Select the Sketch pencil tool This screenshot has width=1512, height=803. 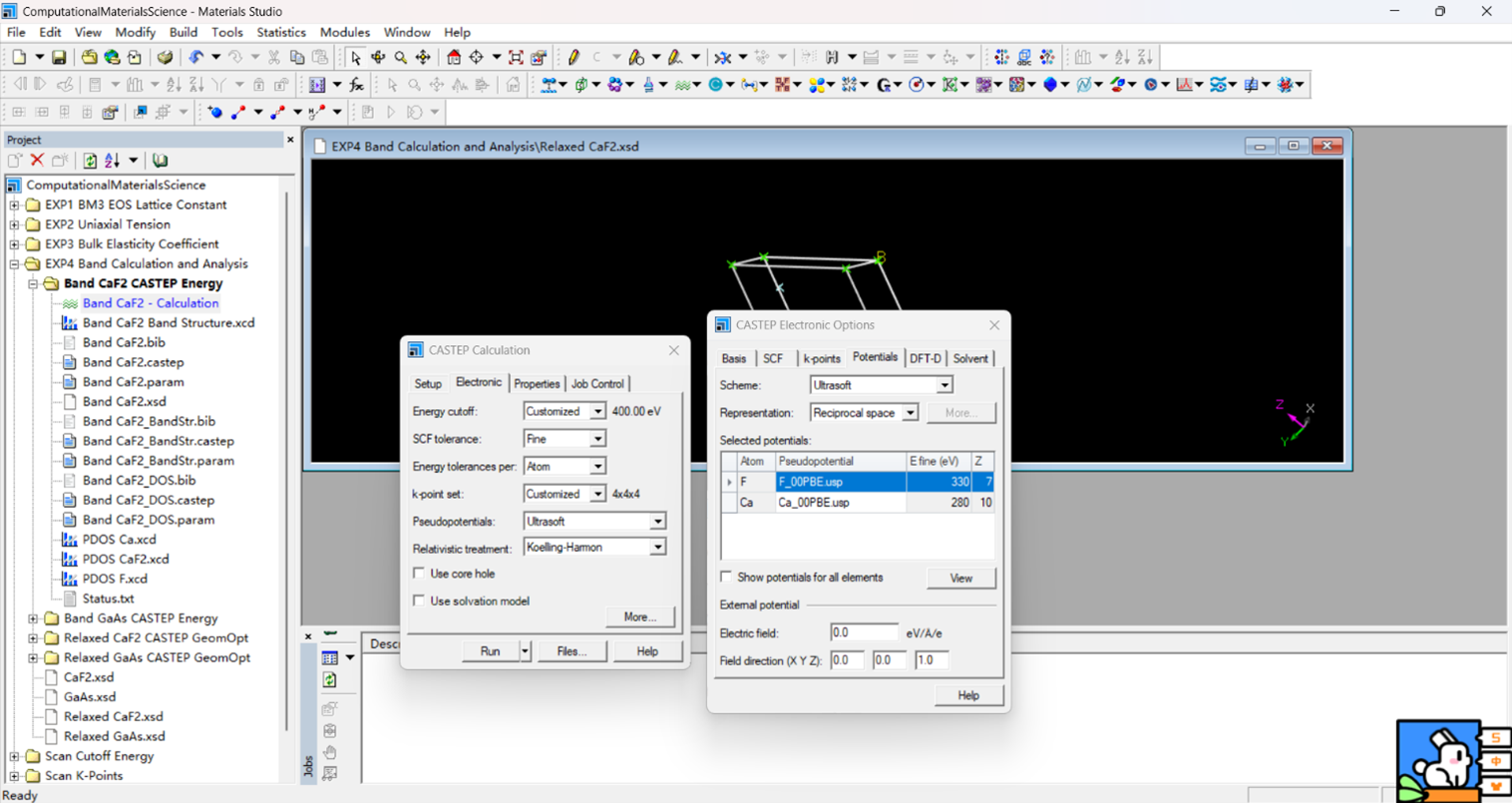[x=573, y=58]
